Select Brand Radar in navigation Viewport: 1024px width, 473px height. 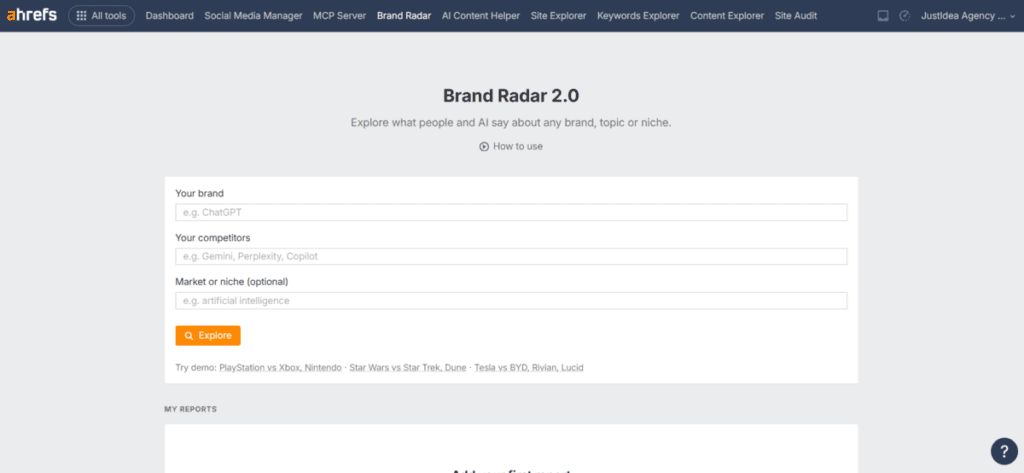point(404,16)
